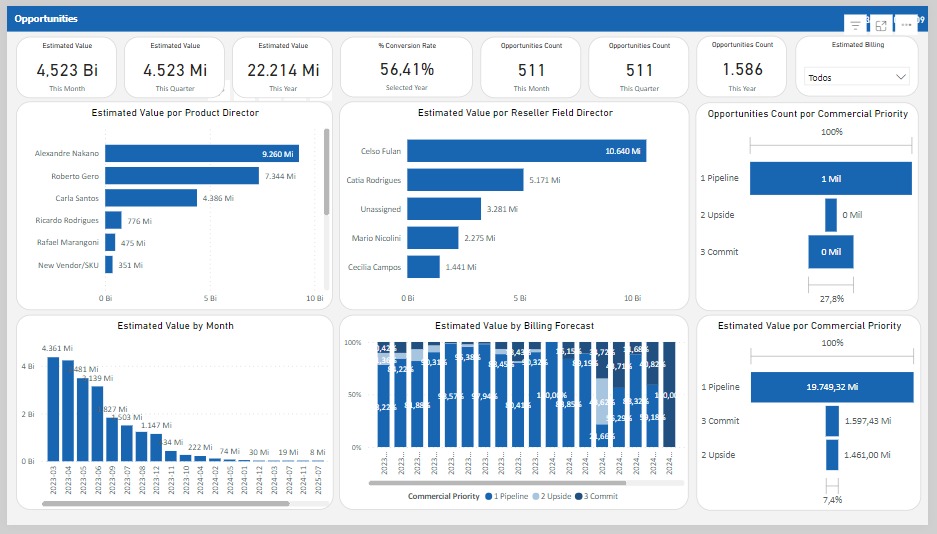The height and width of the screenshot is (534, 937).
Task: Select the Celso Fulan bar
Action: pyautogui.click(x=526, y=151)
